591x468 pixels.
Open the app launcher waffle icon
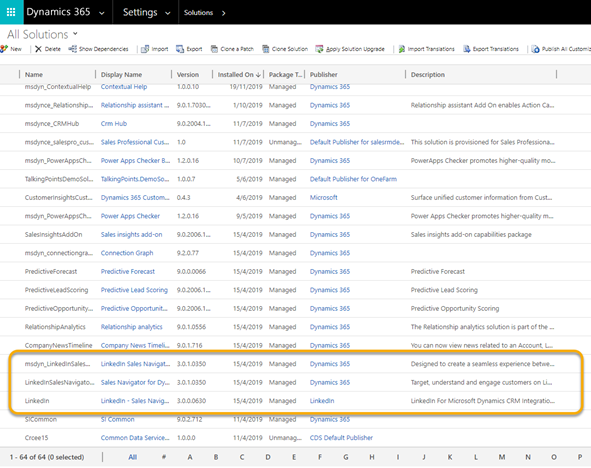11,12
